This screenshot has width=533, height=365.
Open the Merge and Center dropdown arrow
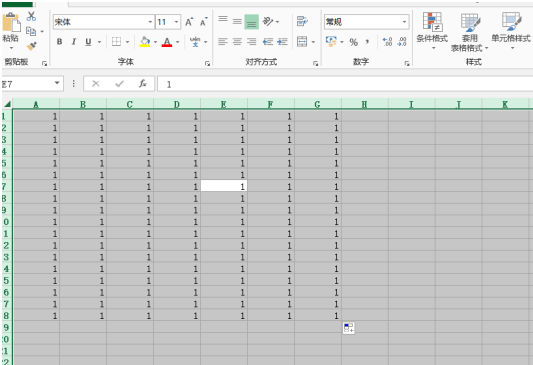click(x=313, y=42)
